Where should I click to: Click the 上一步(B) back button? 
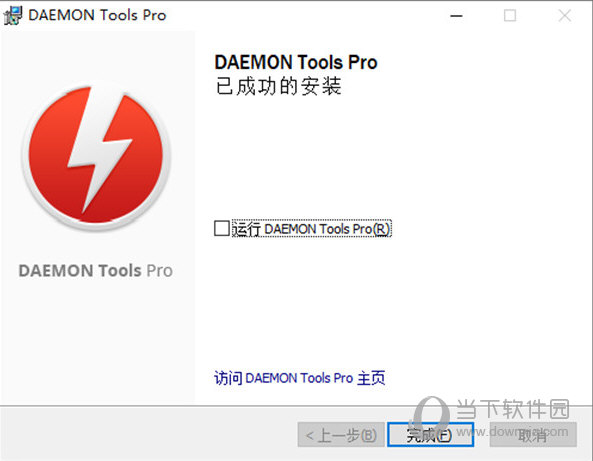341,435
